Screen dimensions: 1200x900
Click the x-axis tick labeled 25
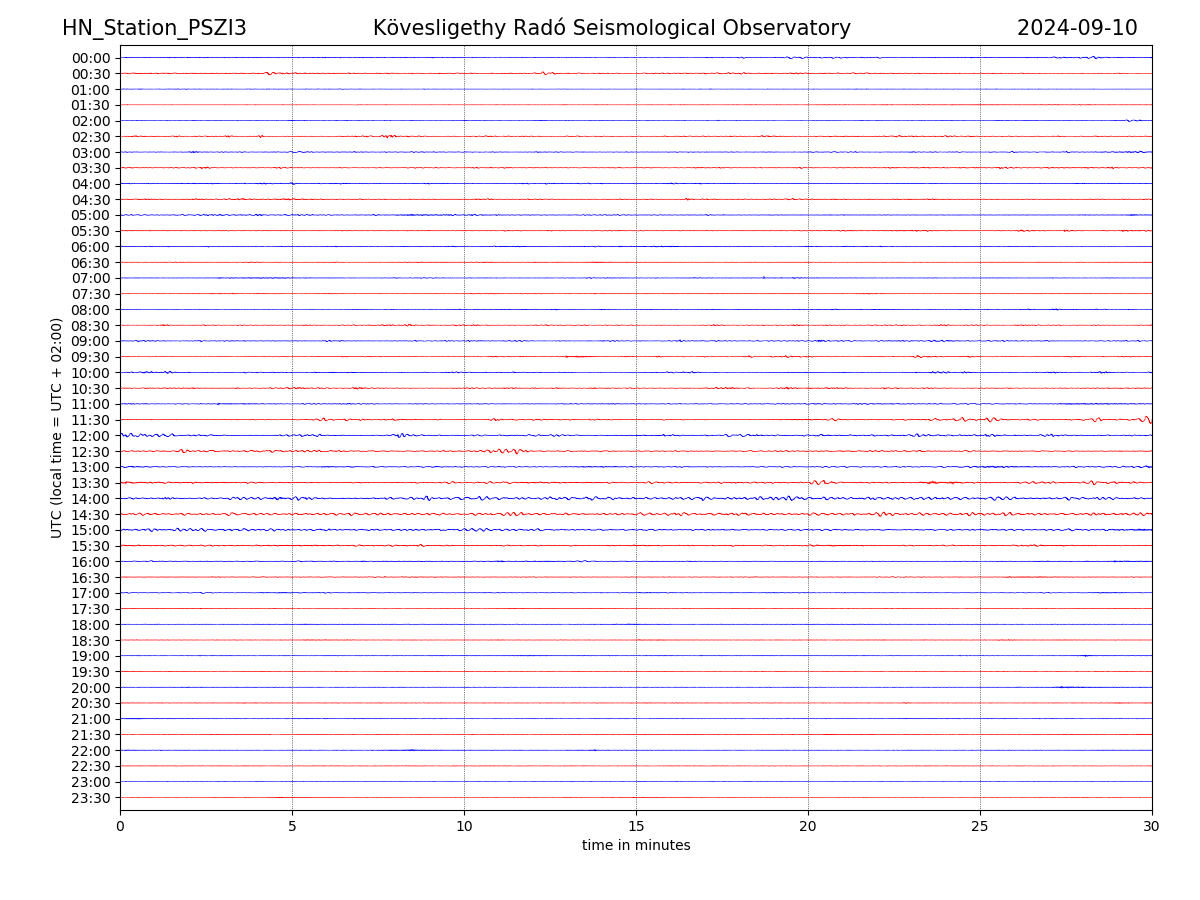980,827
